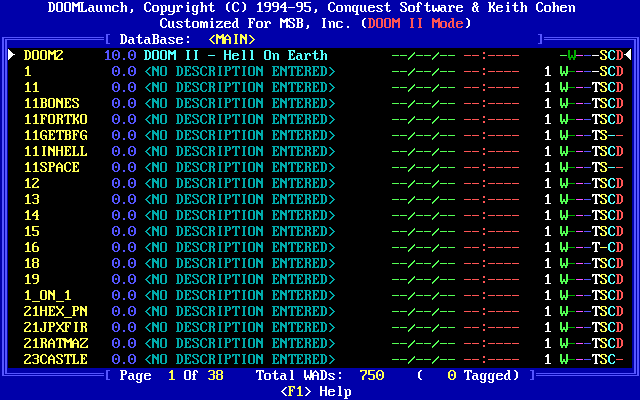Click the right-side selection arrow of DOOM2
This screenshot has width=640, height=400.
point(628,55)
